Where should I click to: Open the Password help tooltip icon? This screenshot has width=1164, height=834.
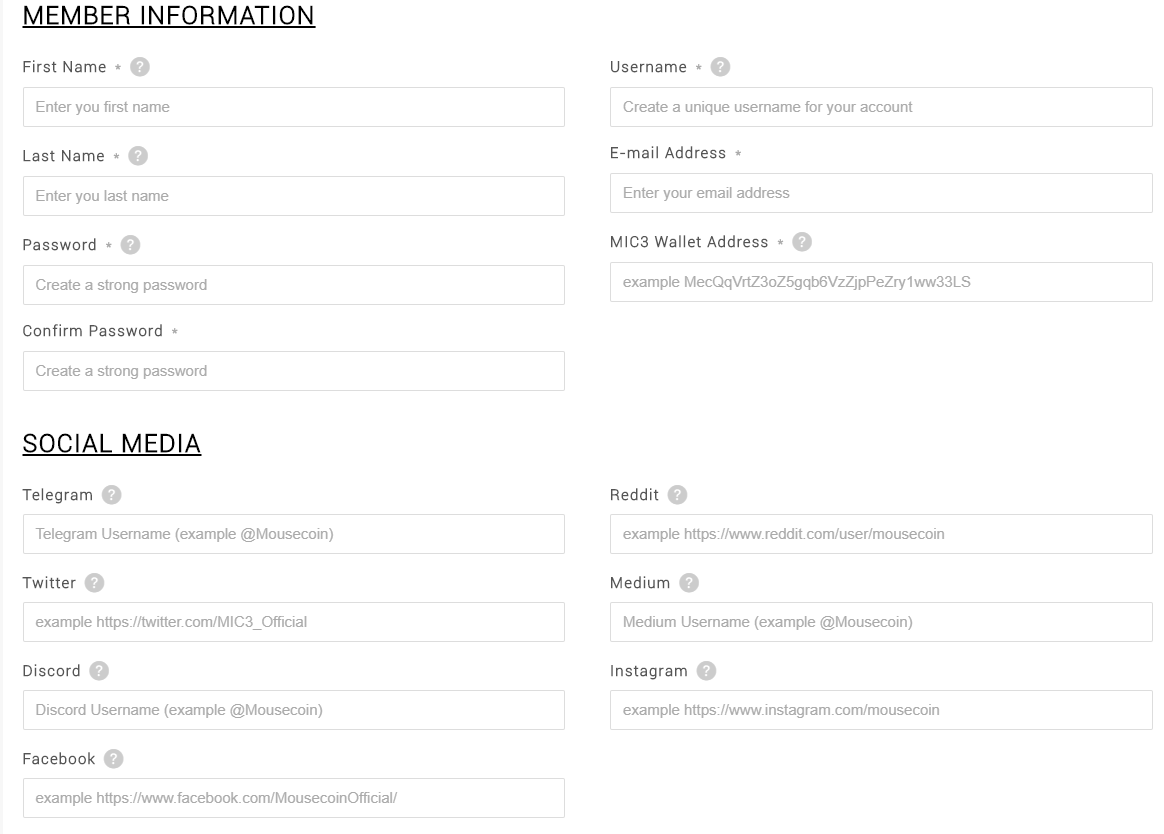click(x=130, y=245)
